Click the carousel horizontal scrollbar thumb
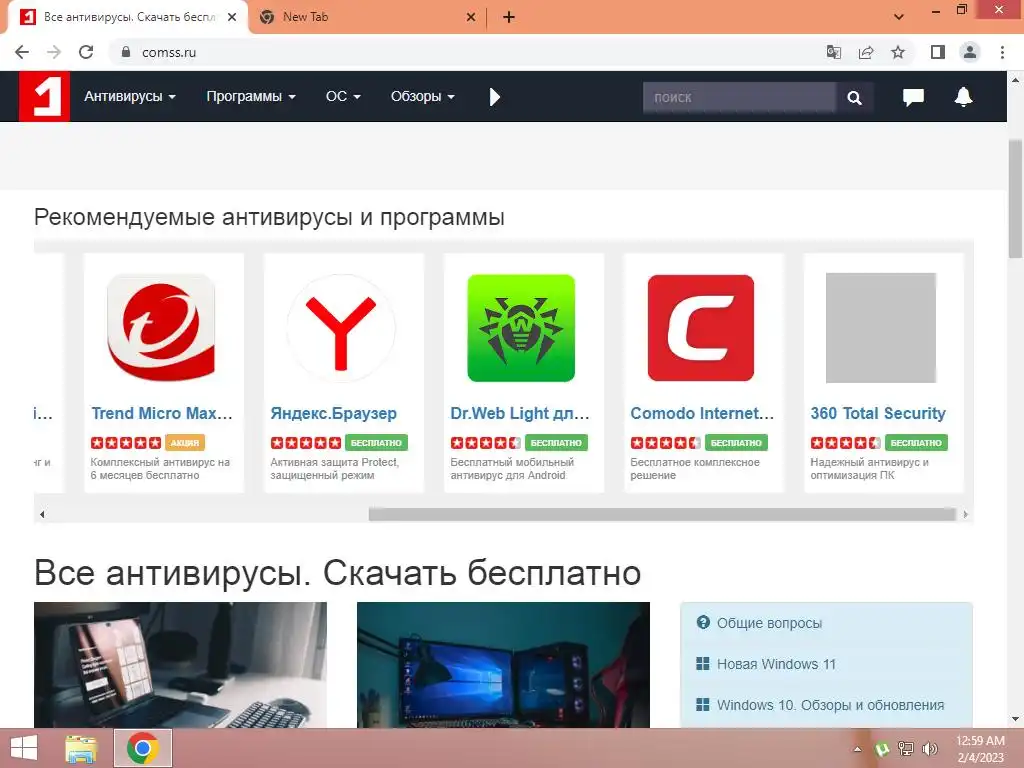 pos(662,515)
